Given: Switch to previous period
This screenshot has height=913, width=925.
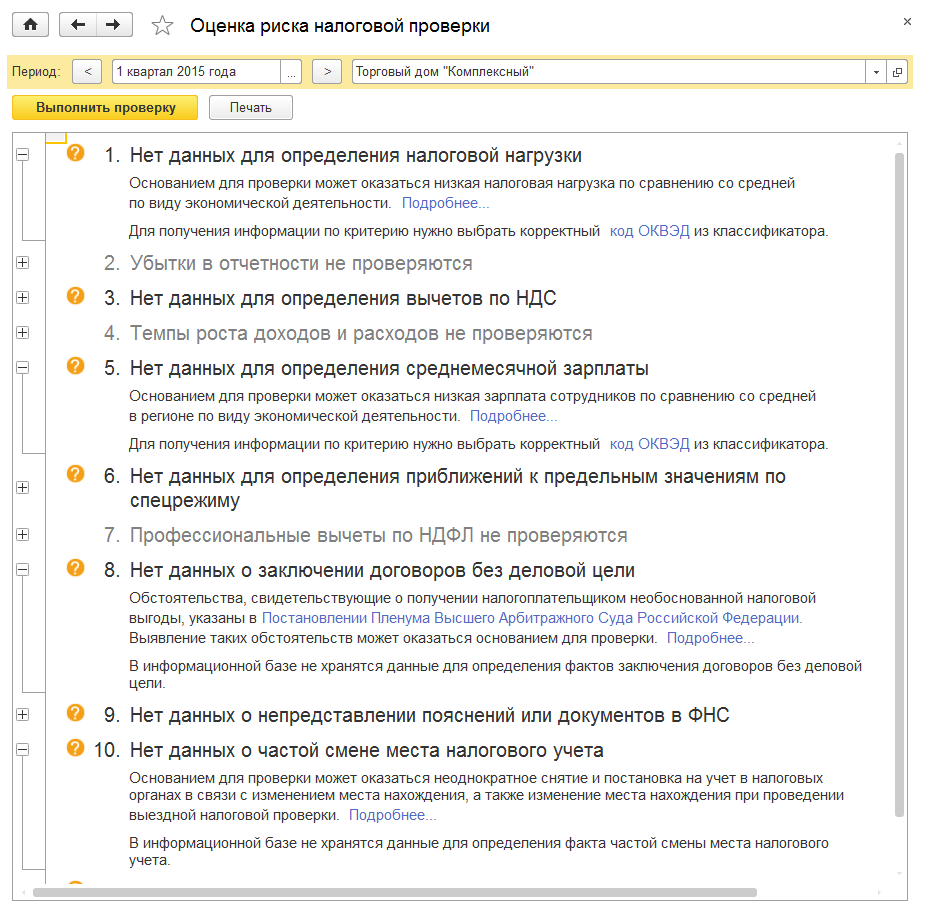Looking at the screenshot, I should point(88,72).
